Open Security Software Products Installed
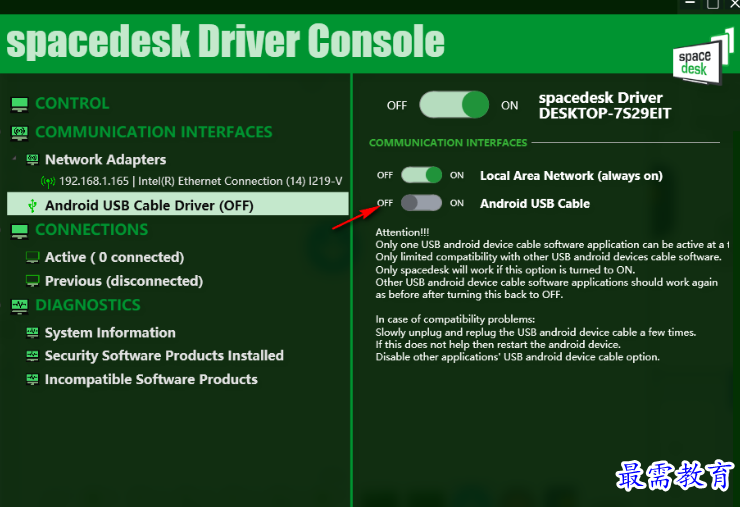The image size is (740, 507). coord(164,355)
